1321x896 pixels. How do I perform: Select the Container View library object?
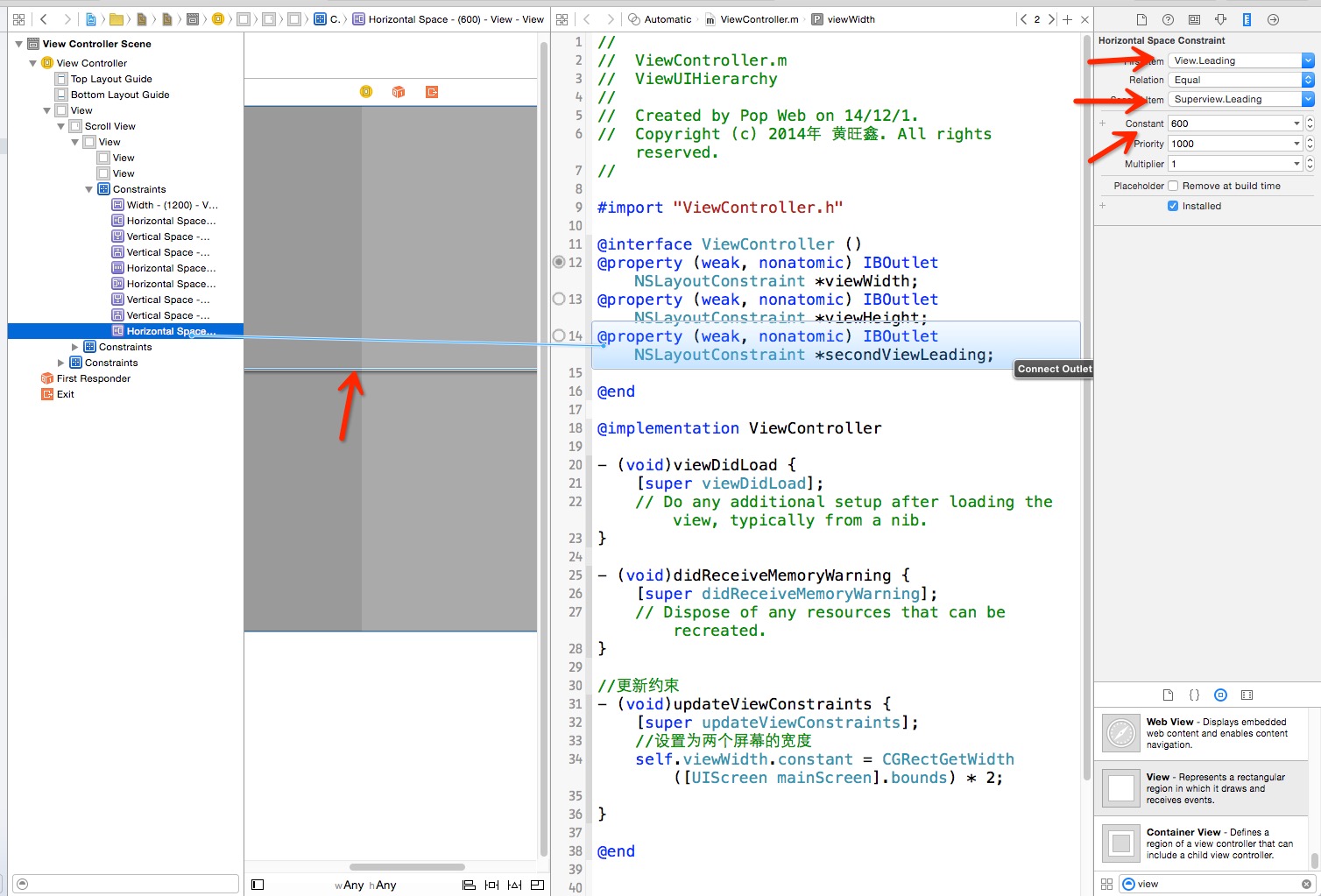(x=1201, y=843)
